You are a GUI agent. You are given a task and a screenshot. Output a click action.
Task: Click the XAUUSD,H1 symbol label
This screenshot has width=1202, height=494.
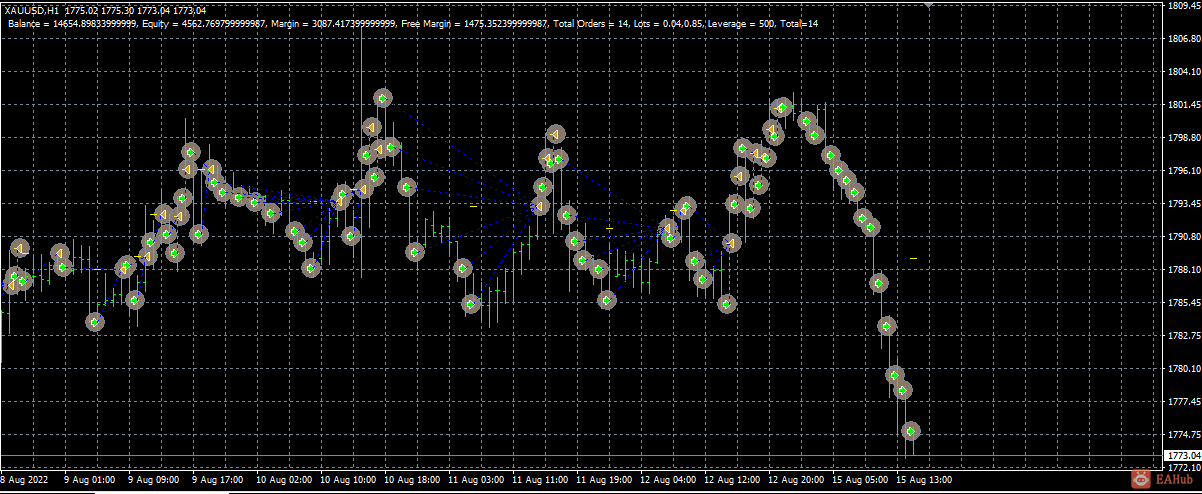point(33,10)
